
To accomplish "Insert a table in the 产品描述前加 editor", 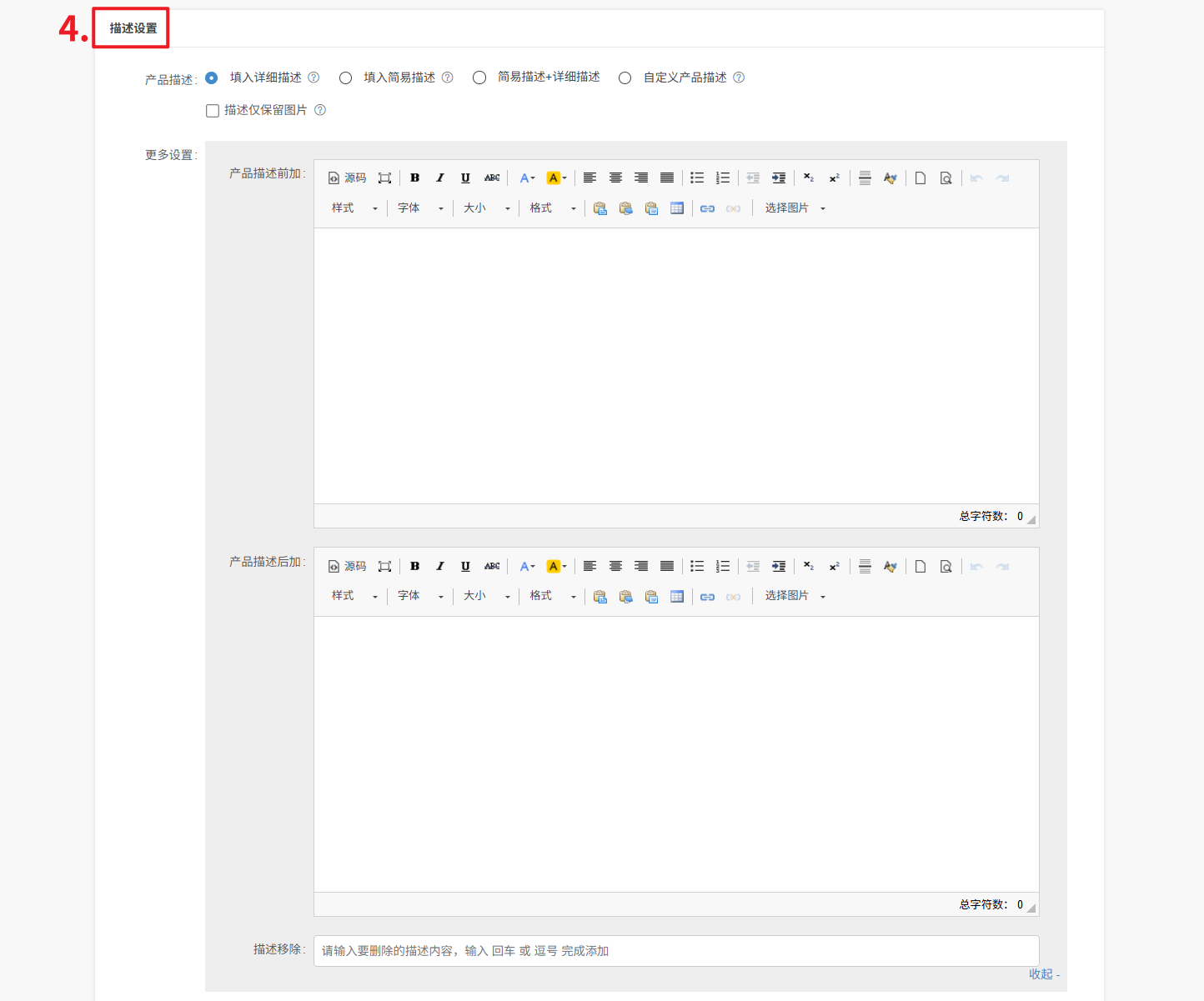I will 677,208.
